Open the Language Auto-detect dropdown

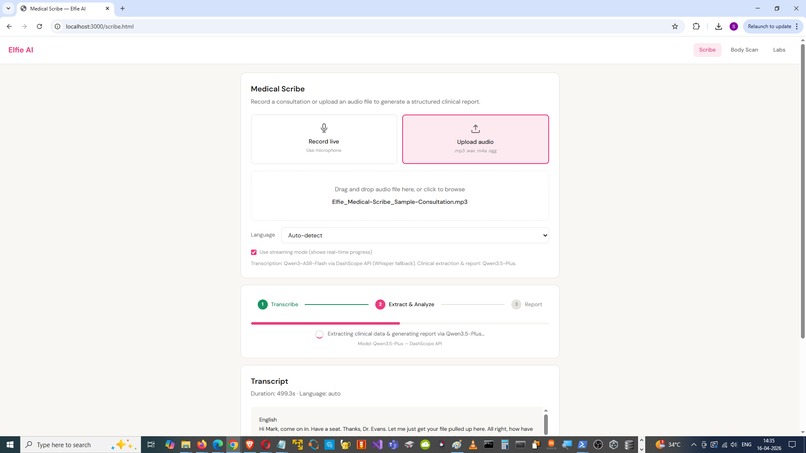pyautogui.click(x=415, y=235)
